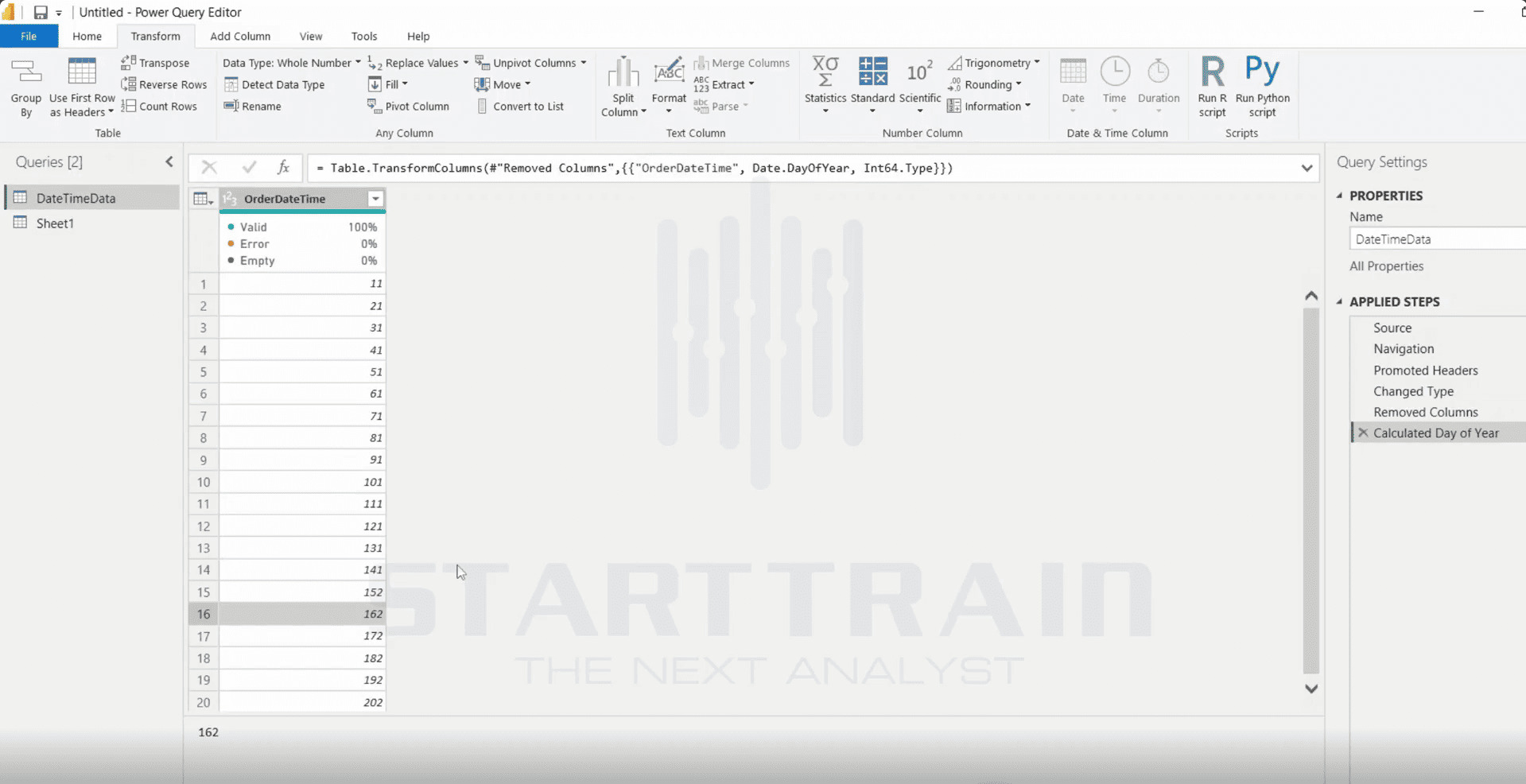
Task: Click Count Rows icon
Action: tap(128, 106)
